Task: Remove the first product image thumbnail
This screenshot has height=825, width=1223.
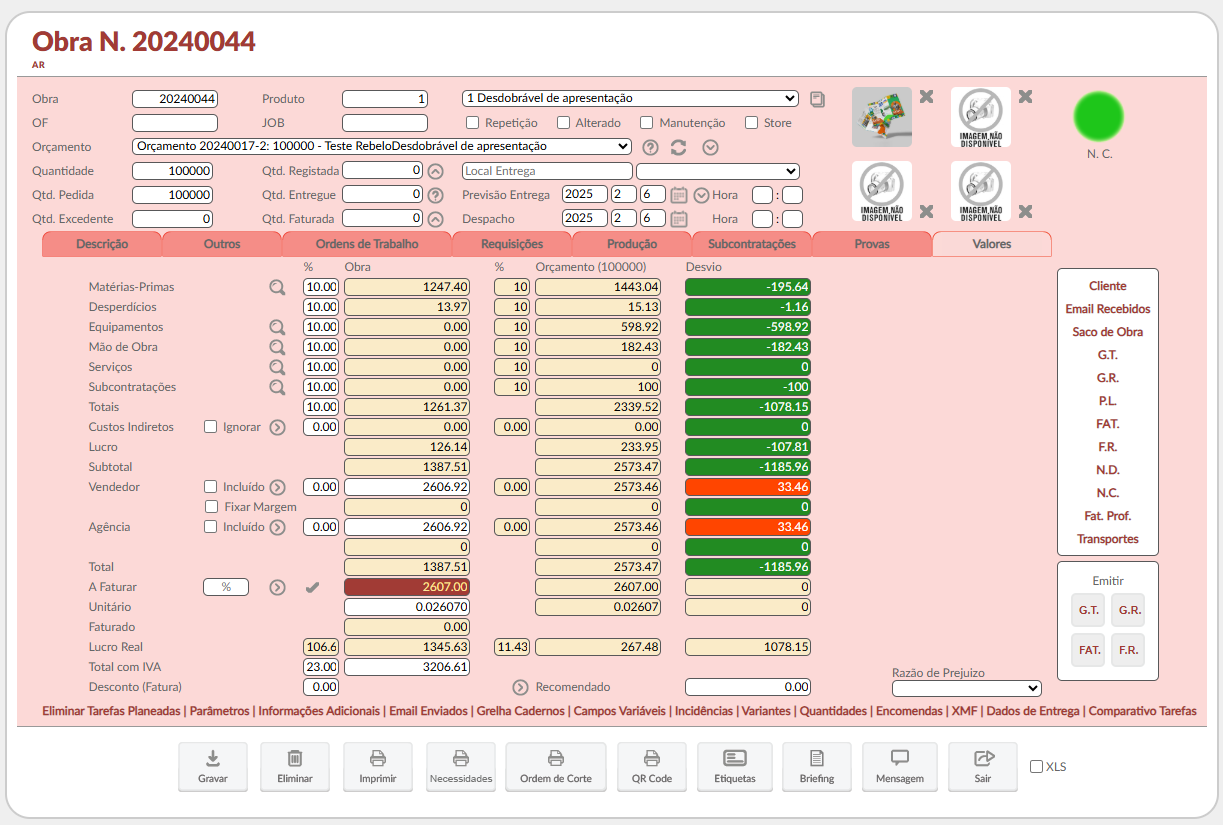Action: point(926,97)
